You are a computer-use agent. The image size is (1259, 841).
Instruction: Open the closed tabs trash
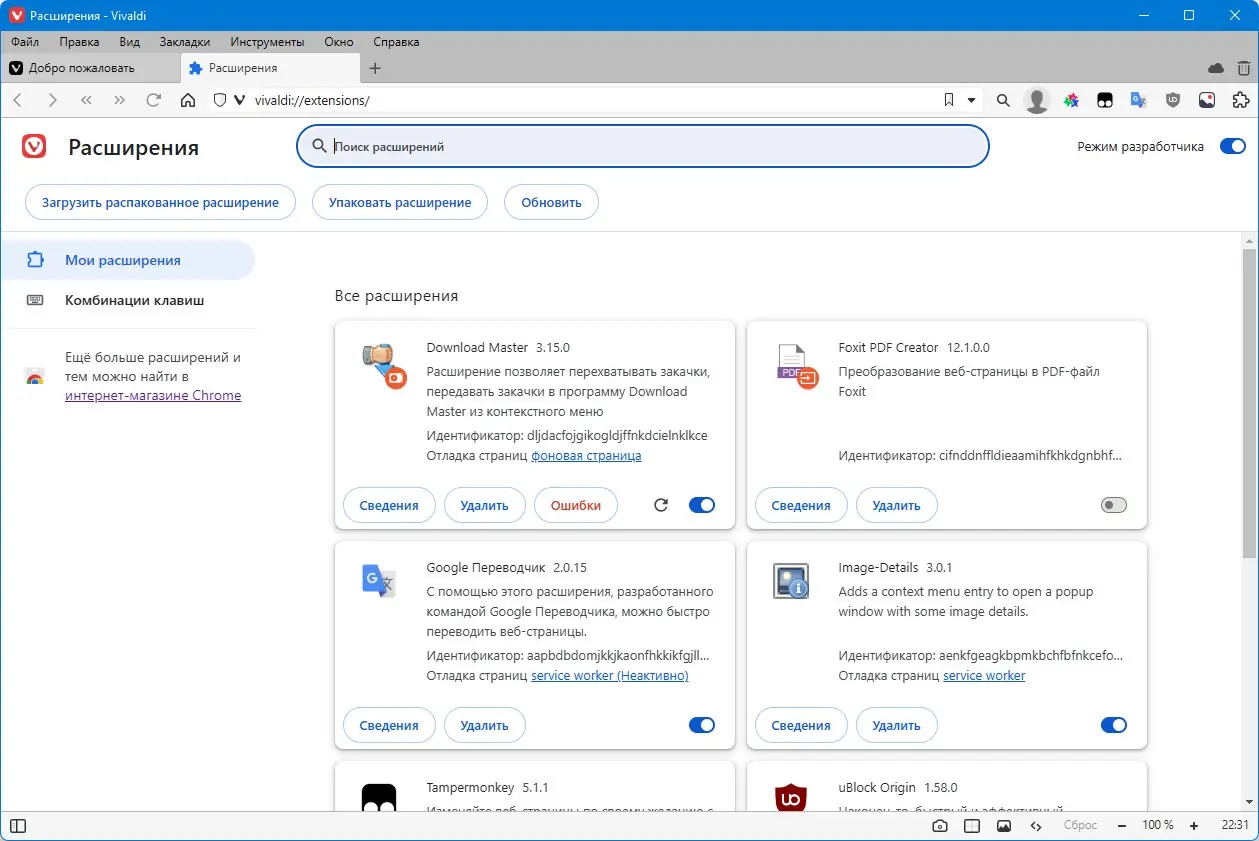pos(1243,68)
